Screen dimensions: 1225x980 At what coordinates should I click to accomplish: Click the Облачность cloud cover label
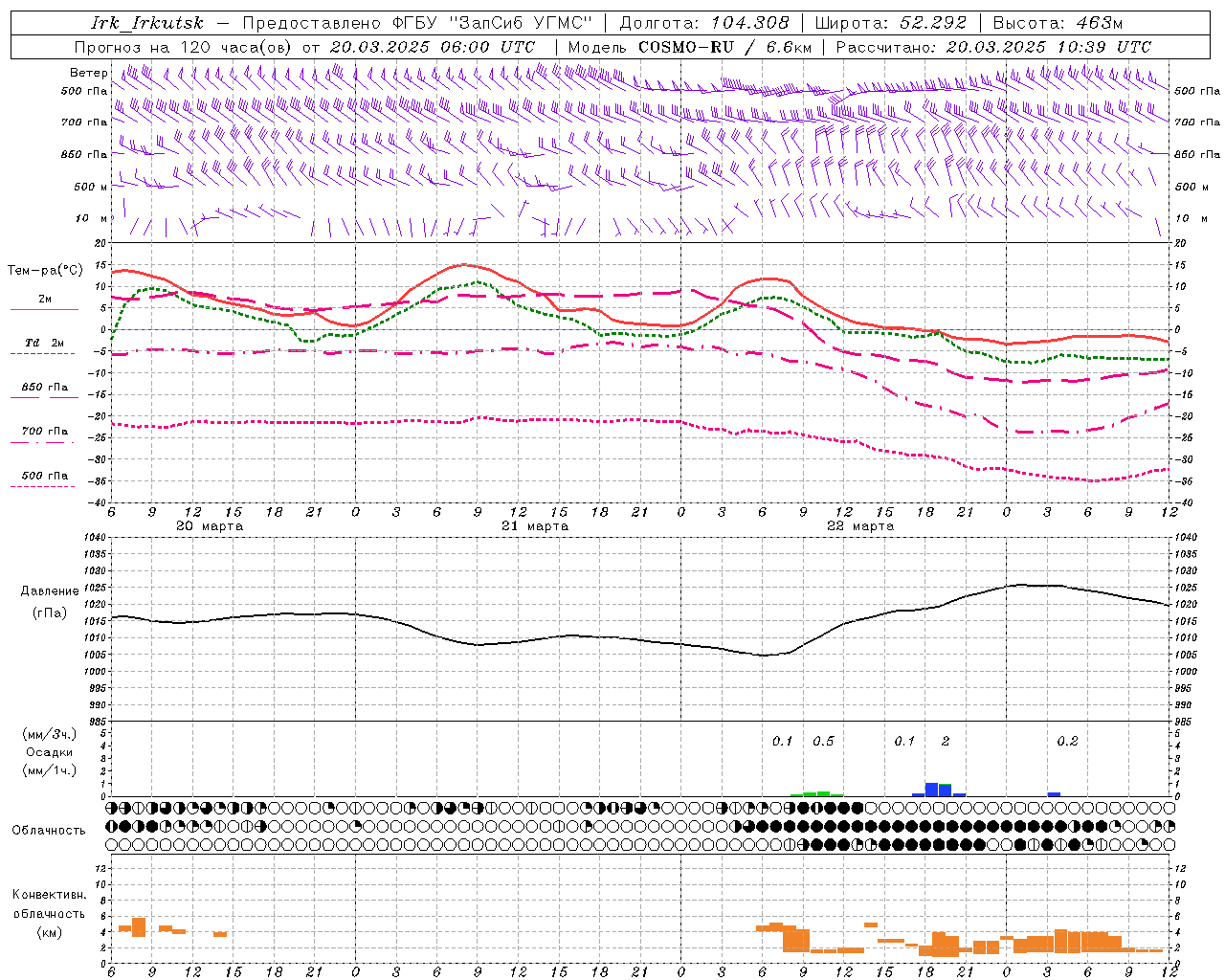pos(49,831)
